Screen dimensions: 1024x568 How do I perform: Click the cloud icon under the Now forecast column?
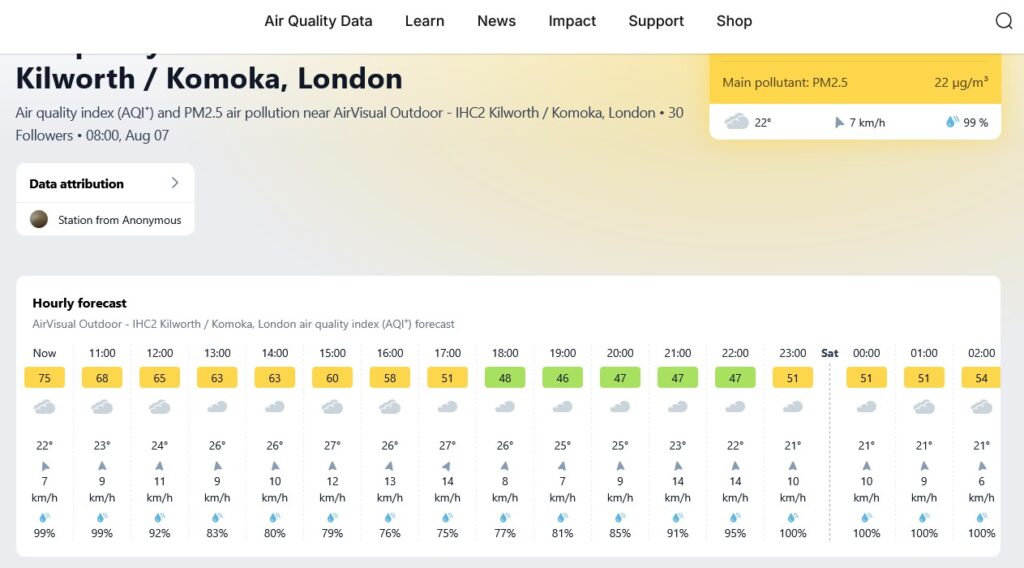pos(44,408)
